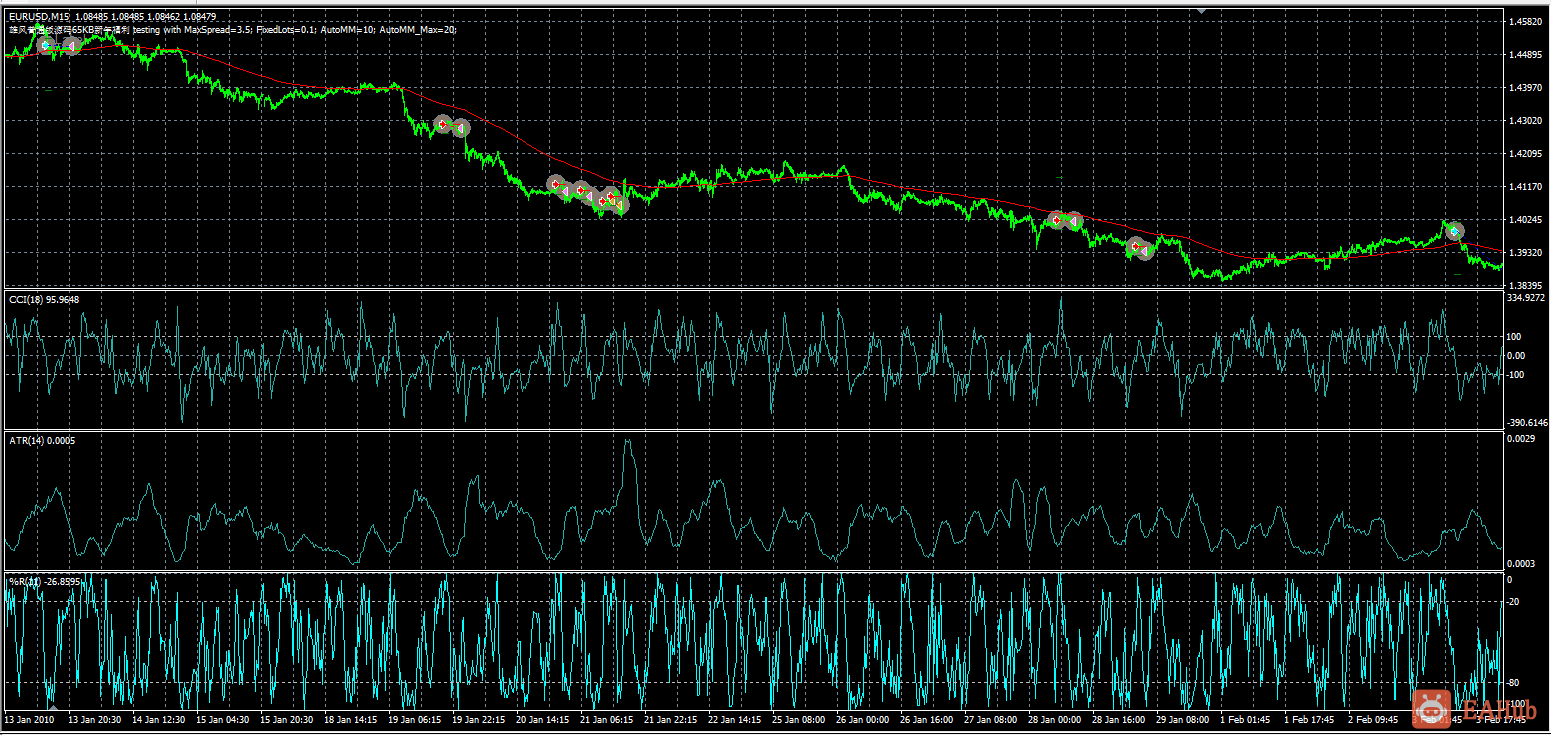Click time label 28 Jan 00:00
1551x735 pixels.
click(x=1054, y=719)
